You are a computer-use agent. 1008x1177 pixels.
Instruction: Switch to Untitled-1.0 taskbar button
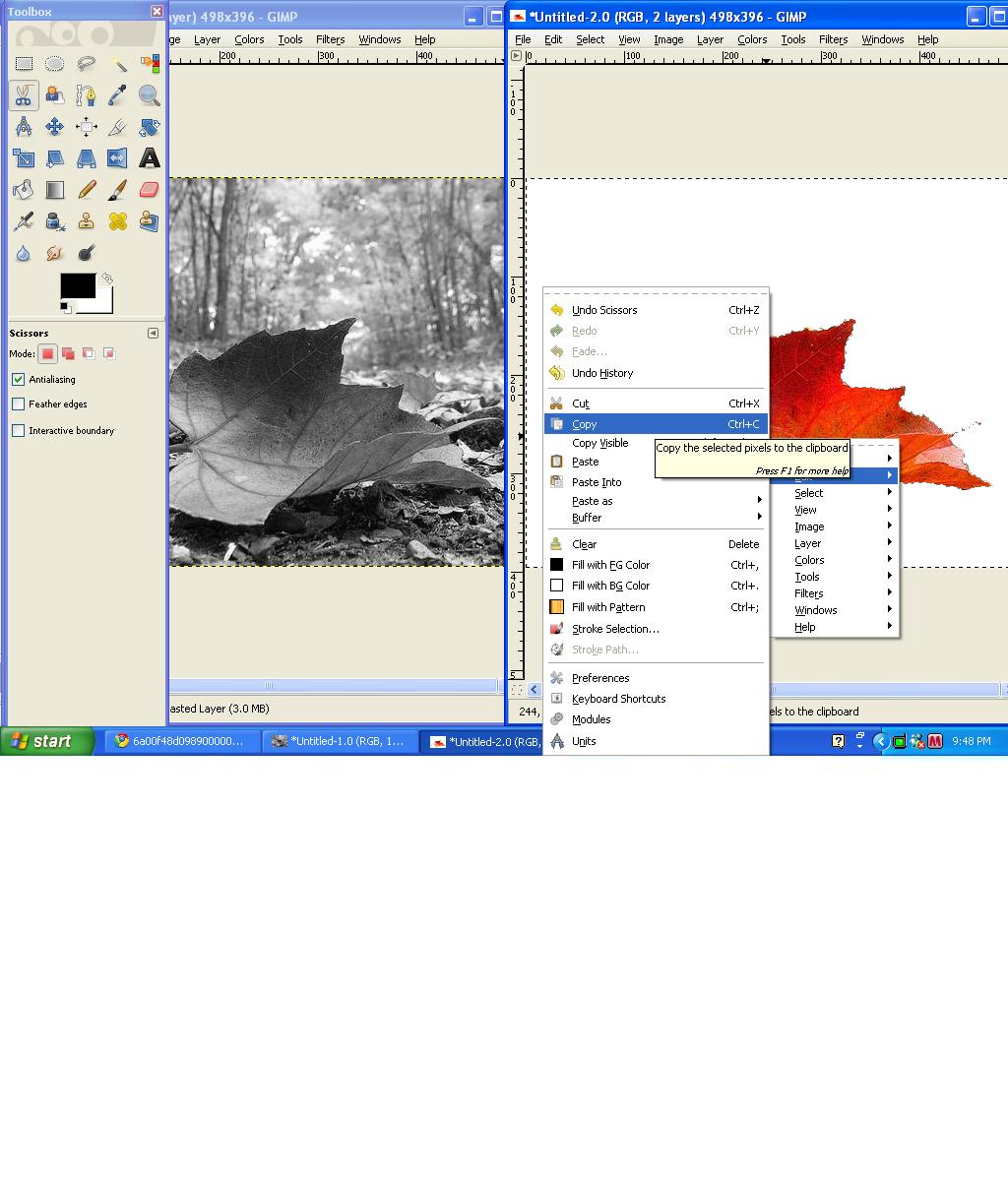pos(340,741)
